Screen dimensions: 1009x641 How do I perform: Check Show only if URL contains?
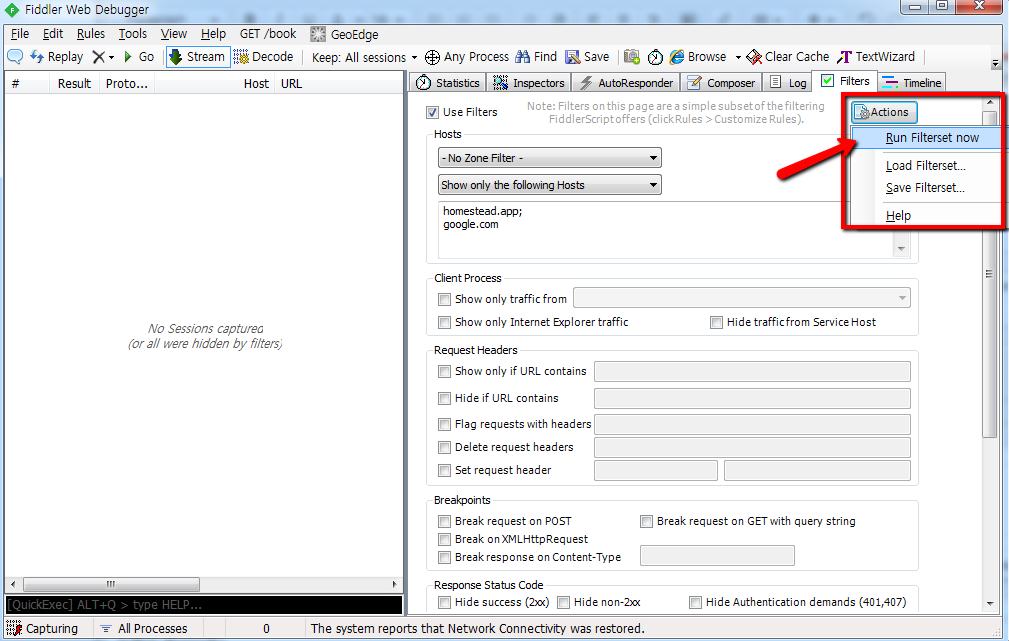click(x=444, y=371)
